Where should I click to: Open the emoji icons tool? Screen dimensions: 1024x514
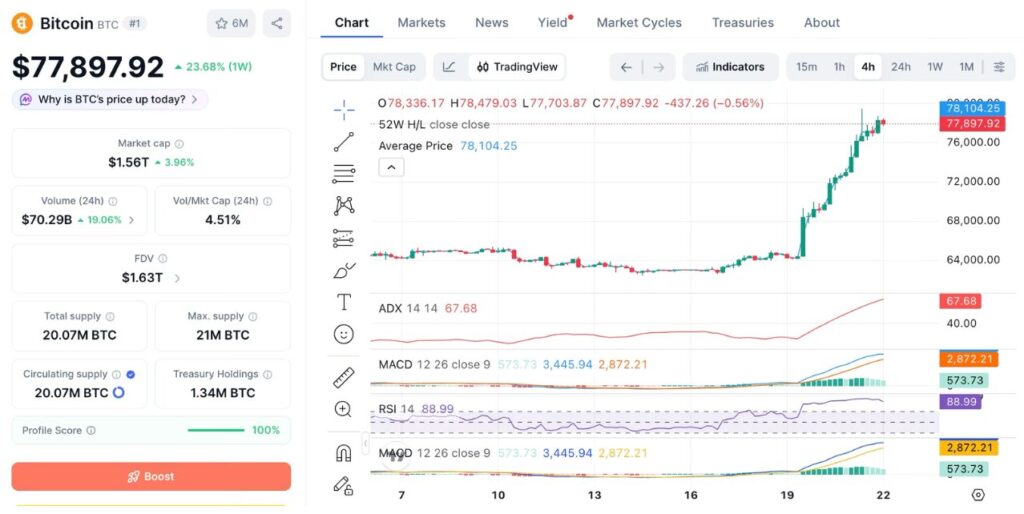pyautogui.click(x=344, y=334)
